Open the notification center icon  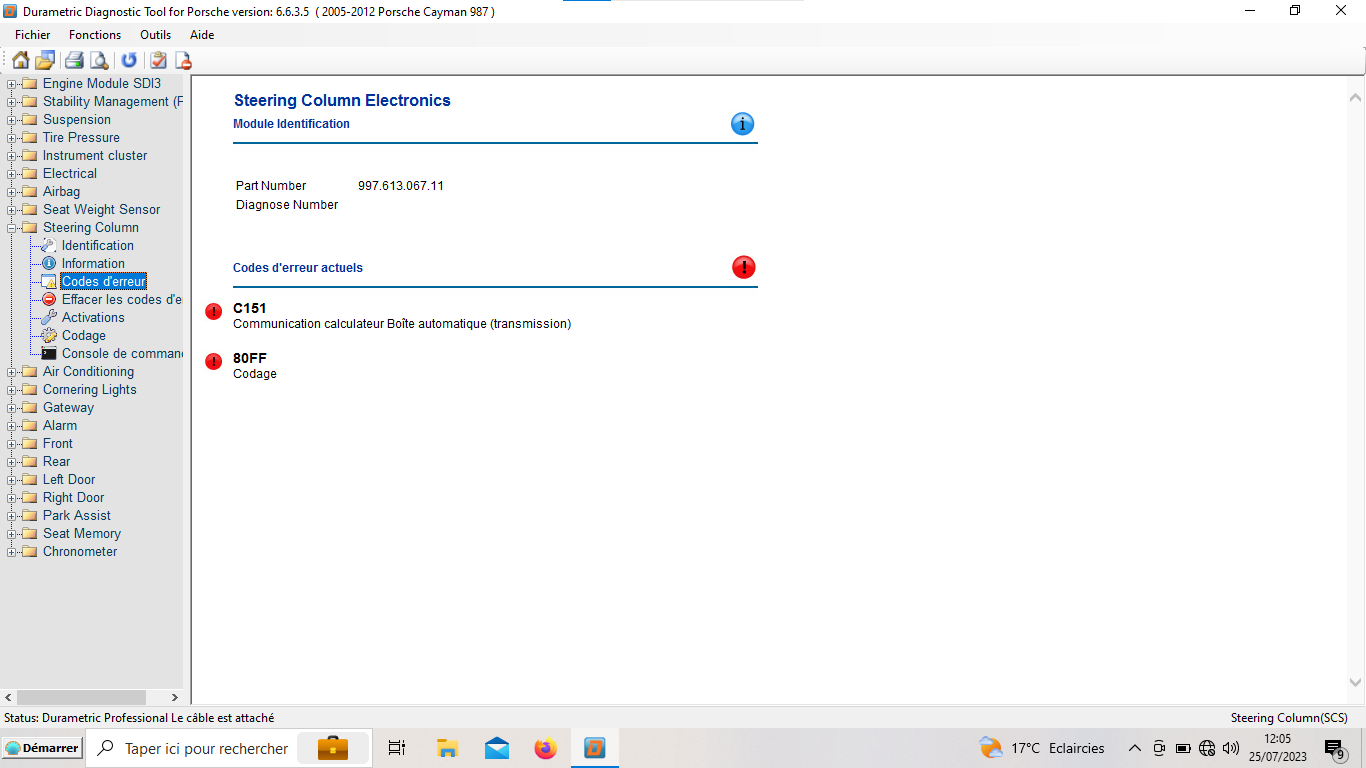[x=1334, y=748]
